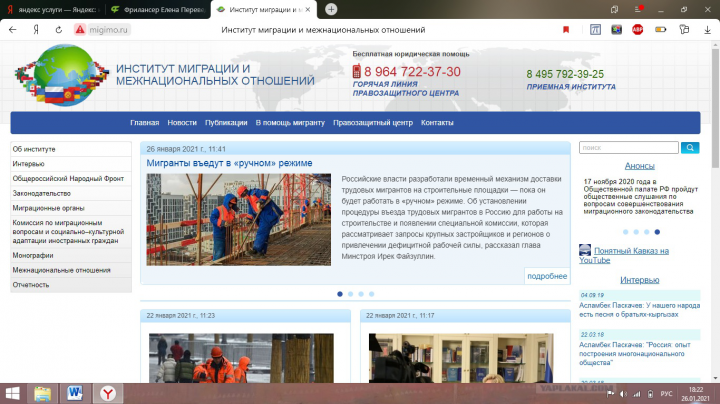Open the browser downloads arrow
Image resolution: width=720 pixels, height=404 pixels.
[707, 30]
